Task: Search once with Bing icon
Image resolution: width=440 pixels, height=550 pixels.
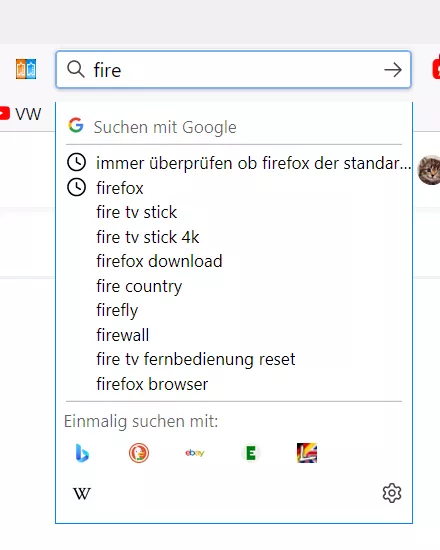Action: [x=82, y=453]
